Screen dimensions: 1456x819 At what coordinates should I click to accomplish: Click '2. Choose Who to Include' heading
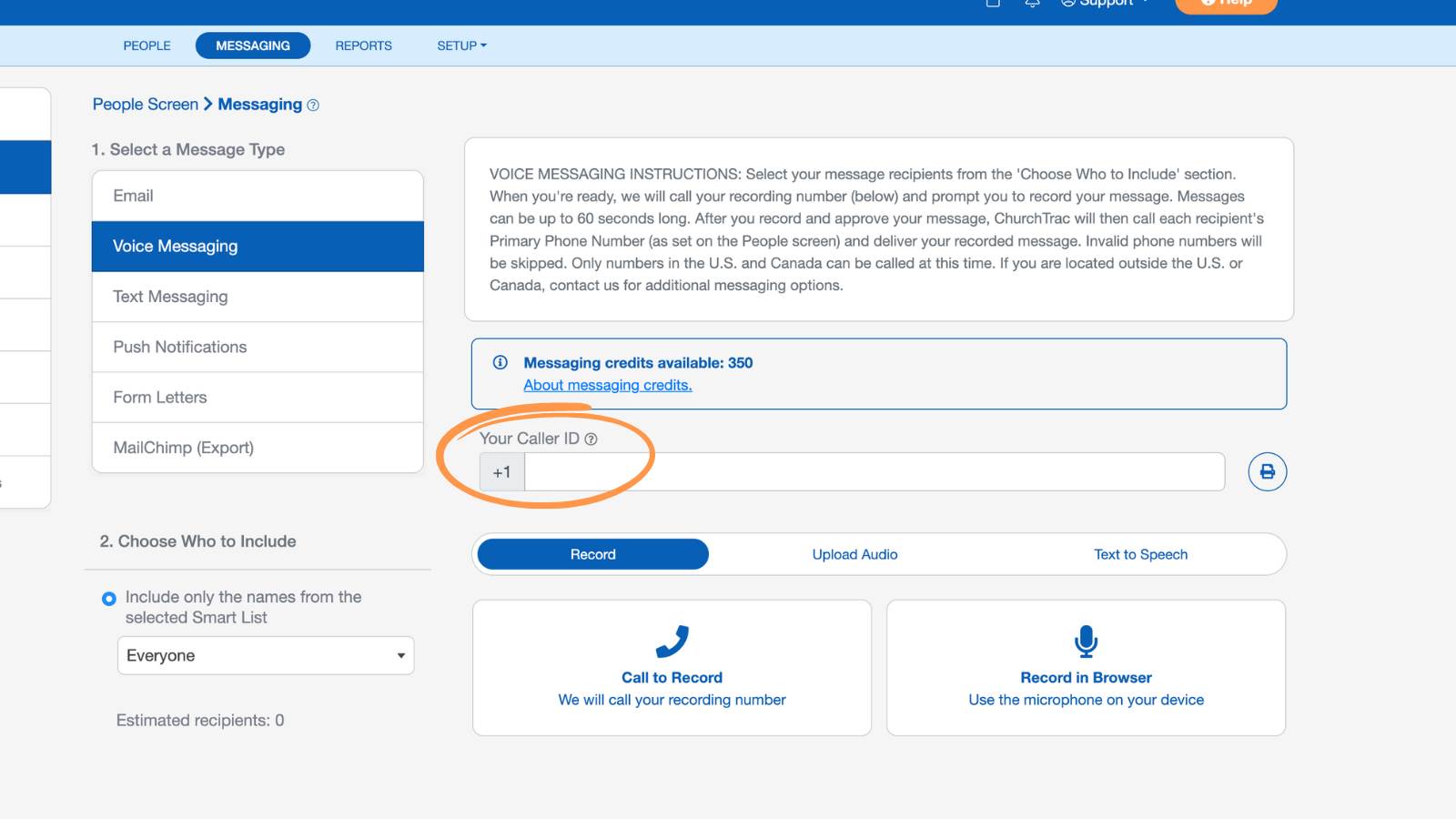[198, 541]
